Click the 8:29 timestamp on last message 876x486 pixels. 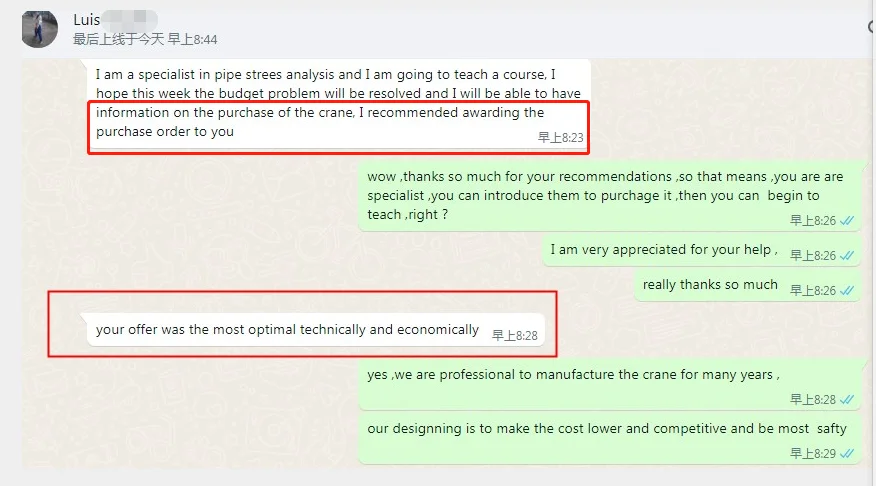812,454
